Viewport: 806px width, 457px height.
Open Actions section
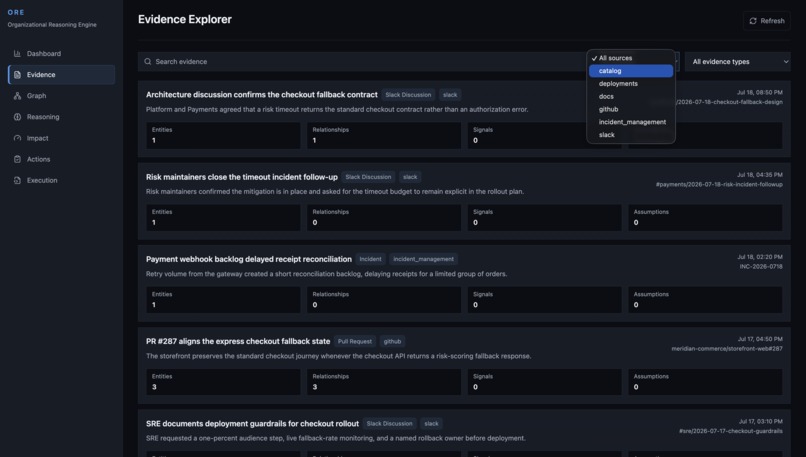(61, 159)
